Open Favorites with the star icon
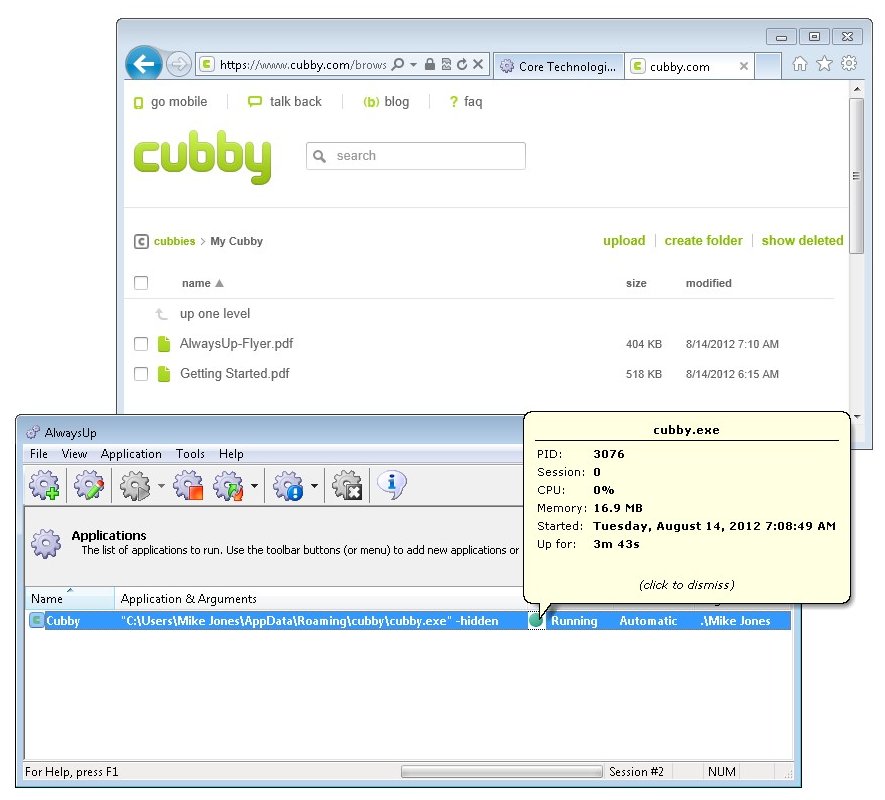The width and height of the screenshot is (885, 800). 824,64
